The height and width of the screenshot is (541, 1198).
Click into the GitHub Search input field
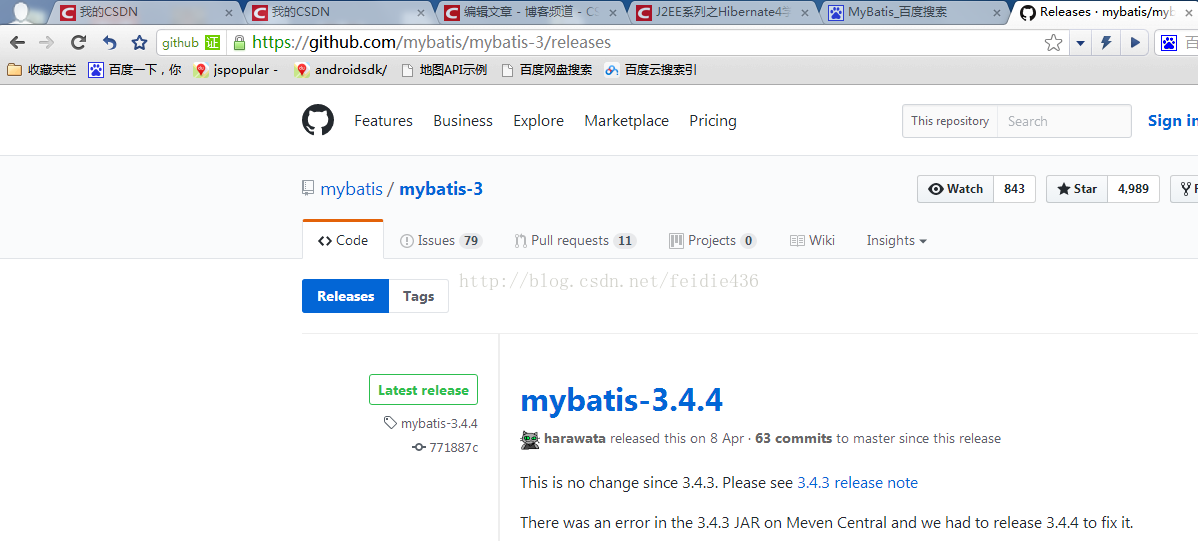pyautogui.click(x=1064, y=121)
